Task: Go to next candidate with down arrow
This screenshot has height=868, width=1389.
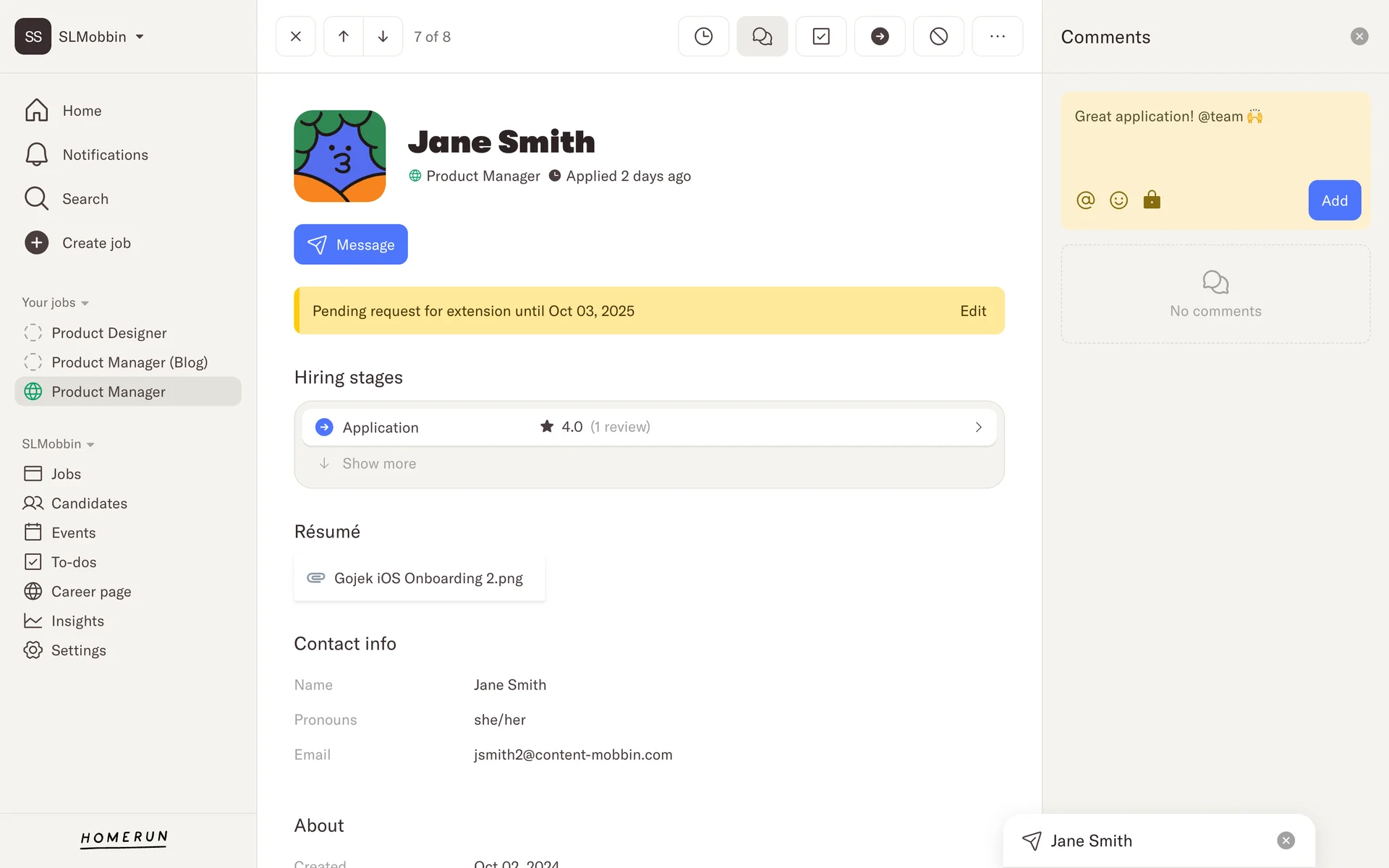Action: click(x=383, y=36)
